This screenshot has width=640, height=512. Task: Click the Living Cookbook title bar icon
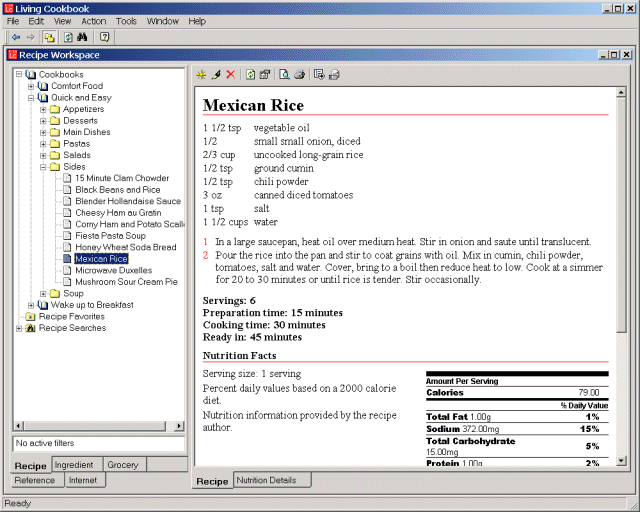[9, 9]
